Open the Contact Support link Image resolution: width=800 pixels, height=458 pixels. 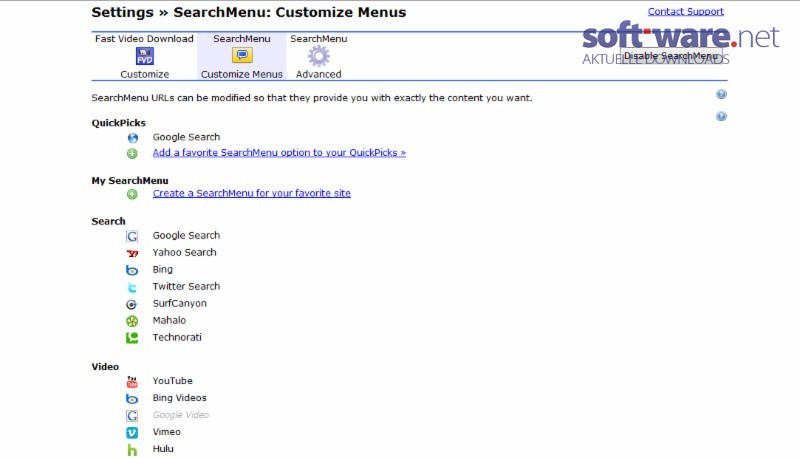pos(686,11)
